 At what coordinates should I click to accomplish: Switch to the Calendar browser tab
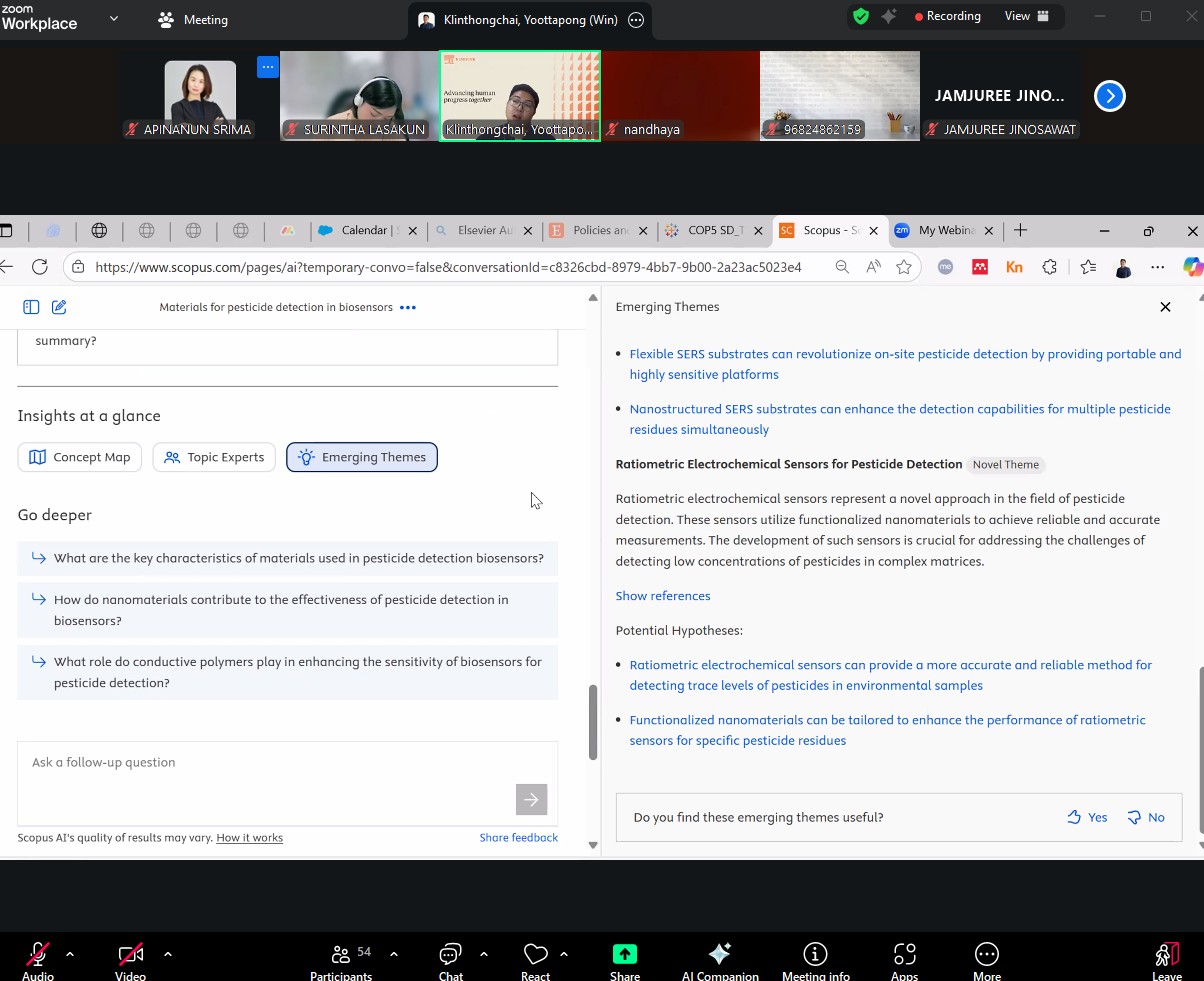pos(363,230)
